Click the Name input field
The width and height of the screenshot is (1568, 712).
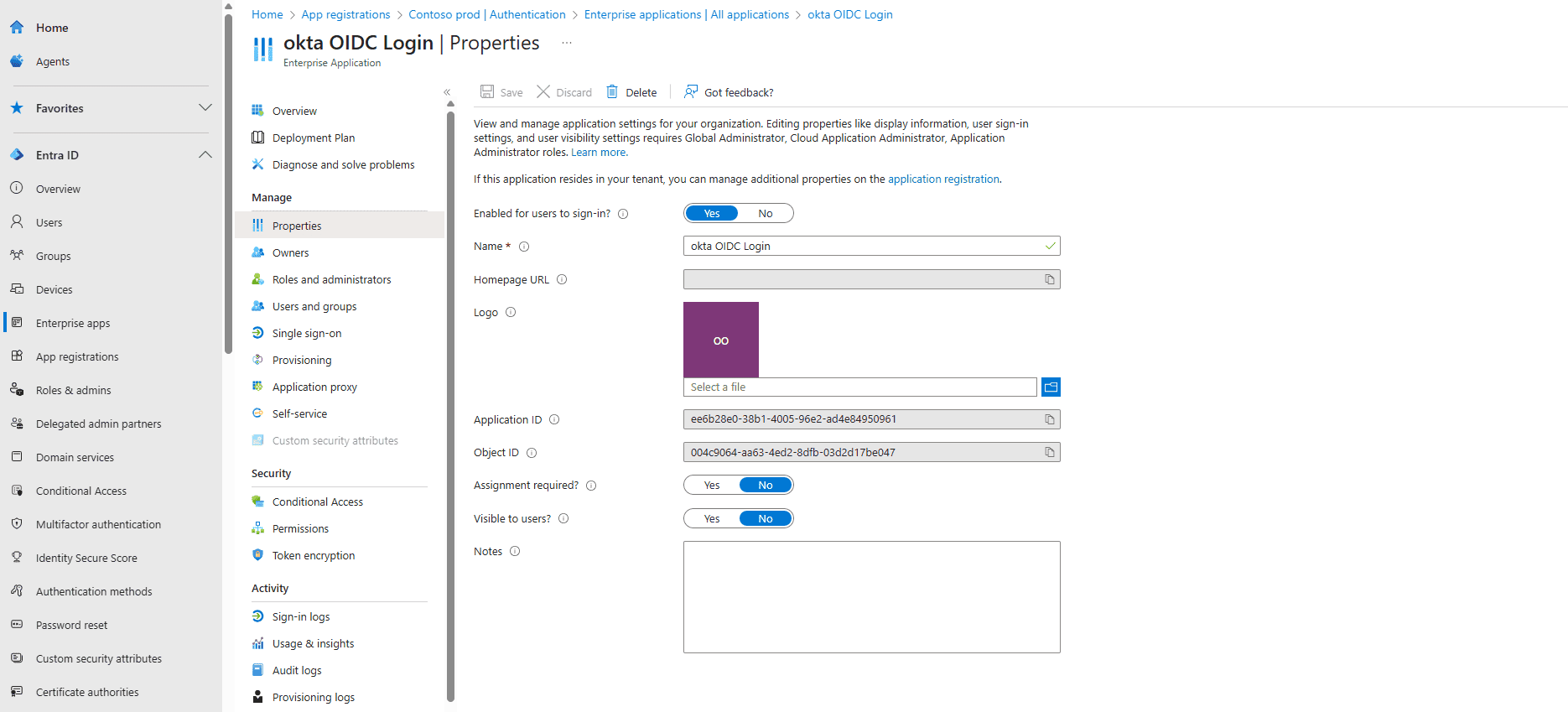click(x=872, y=246)
